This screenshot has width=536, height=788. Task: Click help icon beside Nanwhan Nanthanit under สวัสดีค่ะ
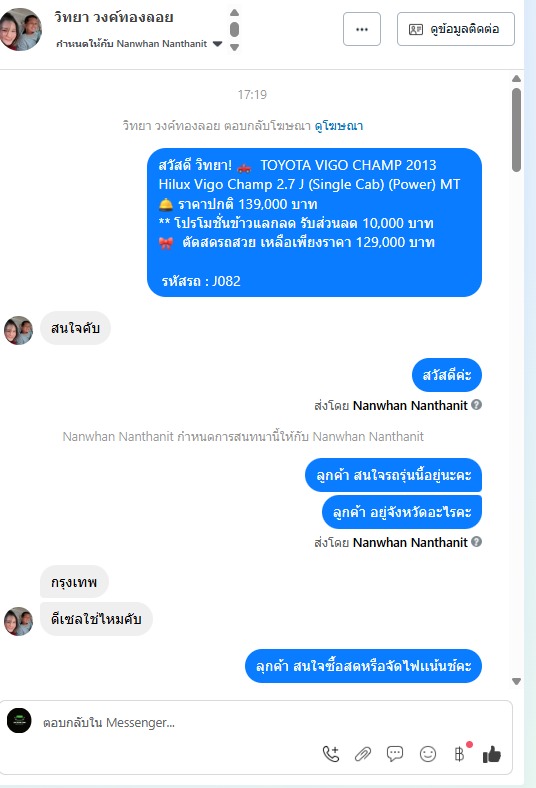coord(477,405)
